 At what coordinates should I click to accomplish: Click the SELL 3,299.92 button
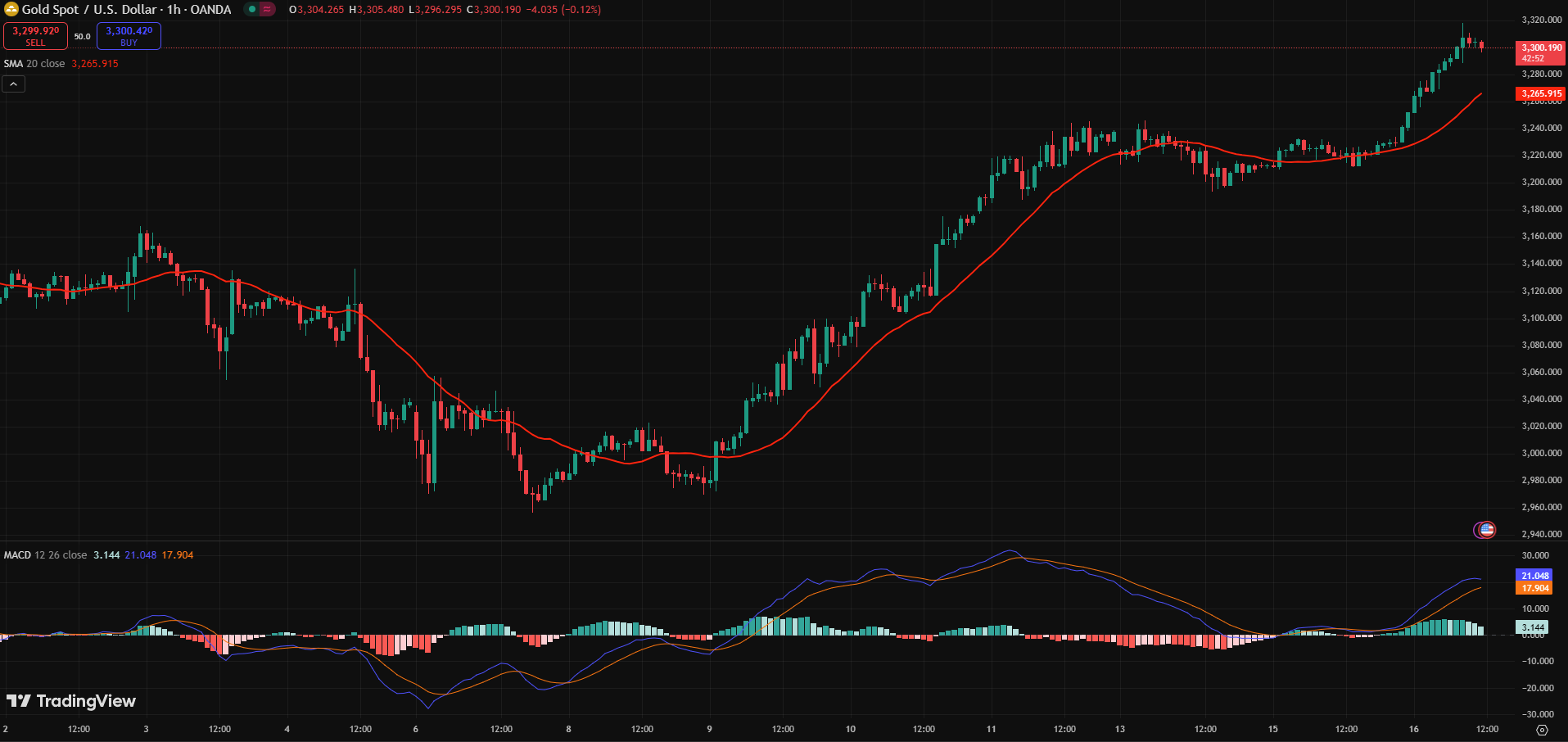(x=35, y=36)
